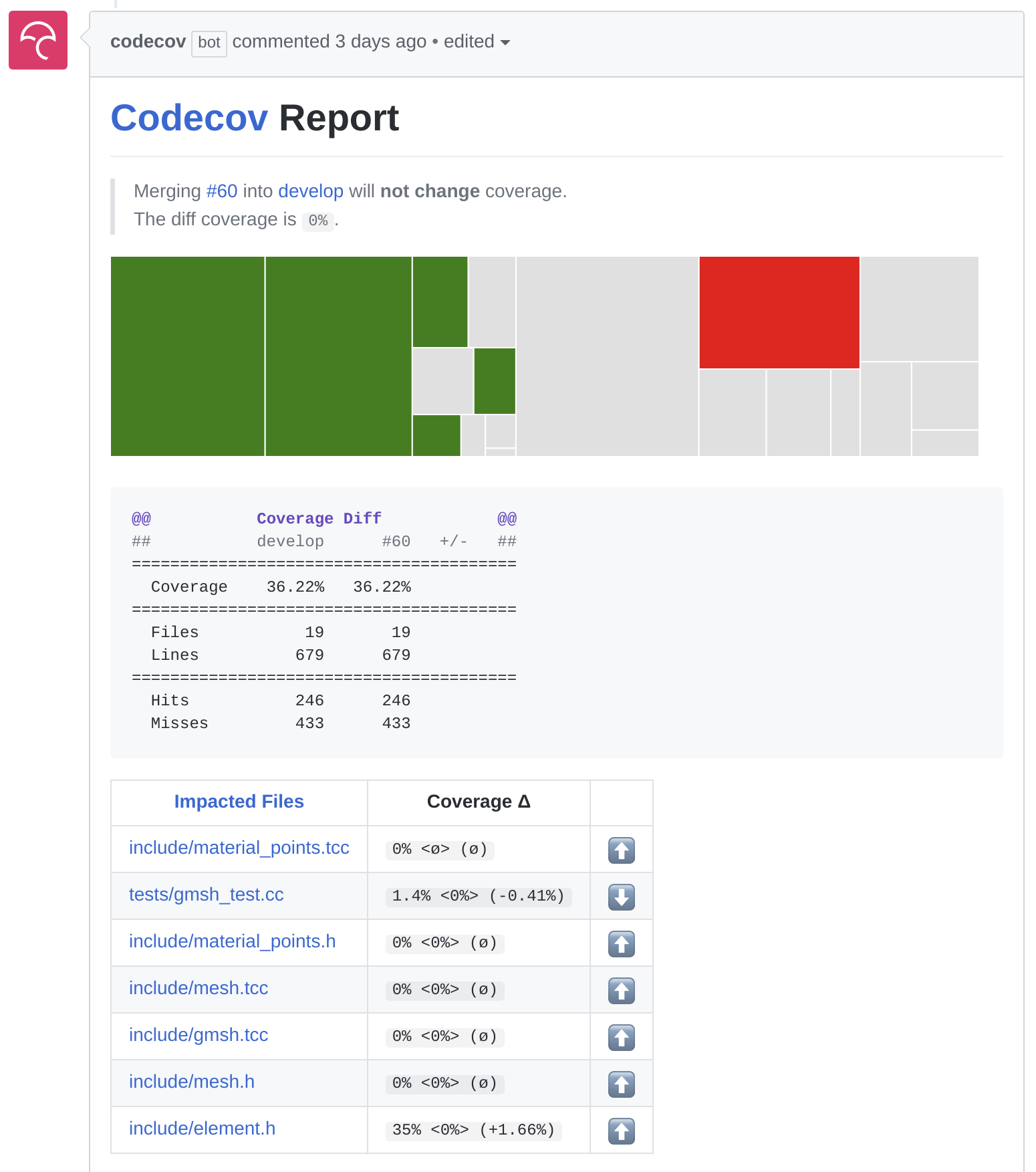This screenshot has height=1172, width=1036.
Task: Open include/element.h file link
Action: point(202,1129)
